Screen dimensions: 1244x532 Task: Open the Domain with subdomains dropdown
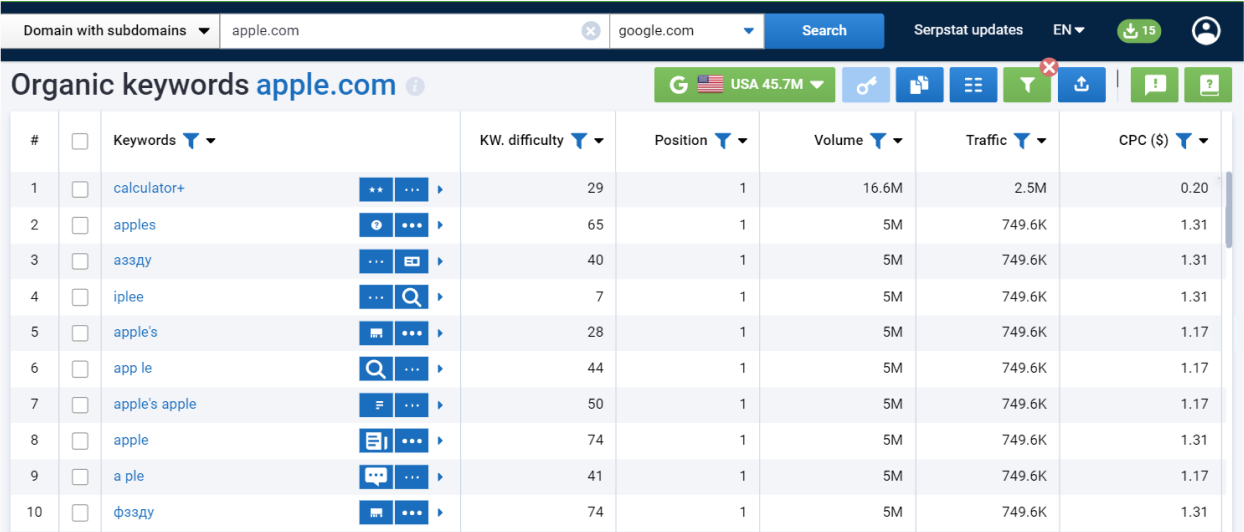coord(110,31)
